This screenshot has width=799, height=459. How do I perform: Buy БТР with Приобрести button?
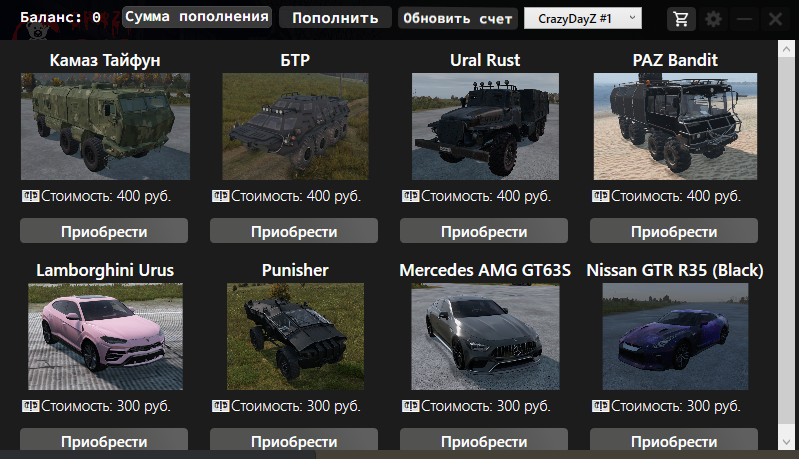[x=294, y=231]
